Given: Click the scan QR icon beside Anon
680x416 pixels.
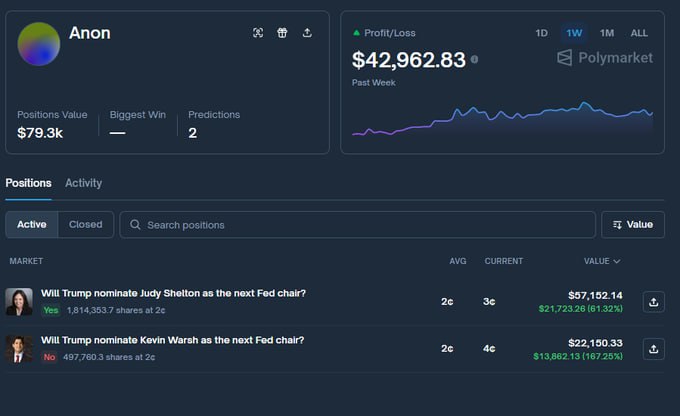Looking at the screenshot, I should tap(258, 33).
